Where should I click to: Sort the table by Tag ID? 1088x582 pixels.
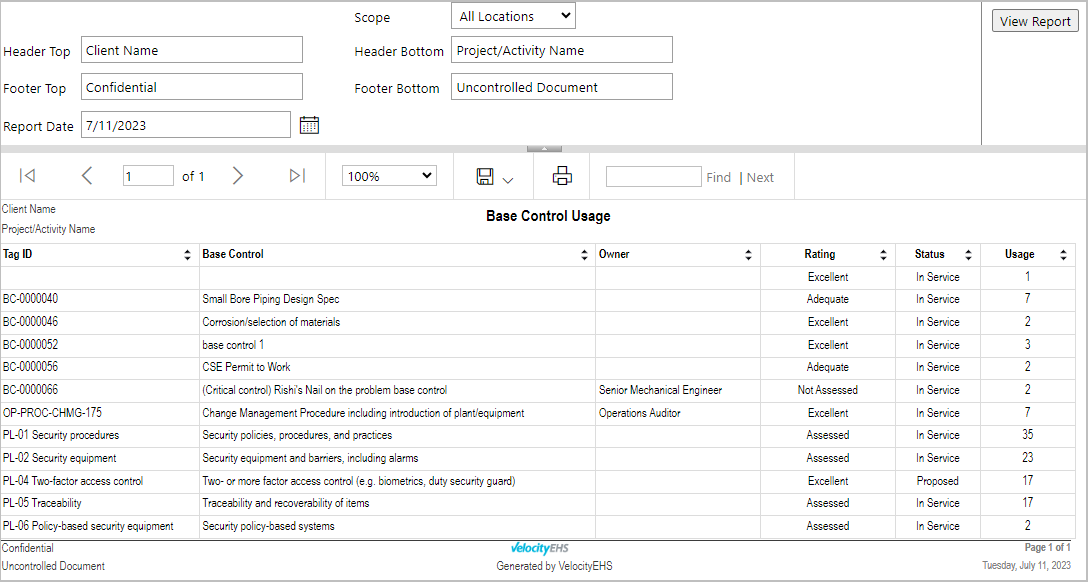pos(187,255)
